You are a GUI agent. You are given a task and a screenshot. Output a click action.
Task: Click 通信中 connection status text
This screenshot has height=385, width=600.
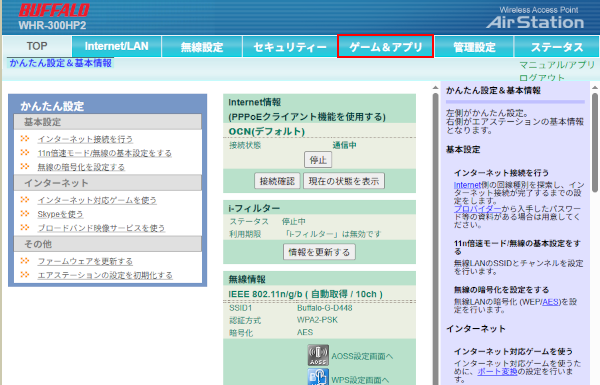pos(344,145)
